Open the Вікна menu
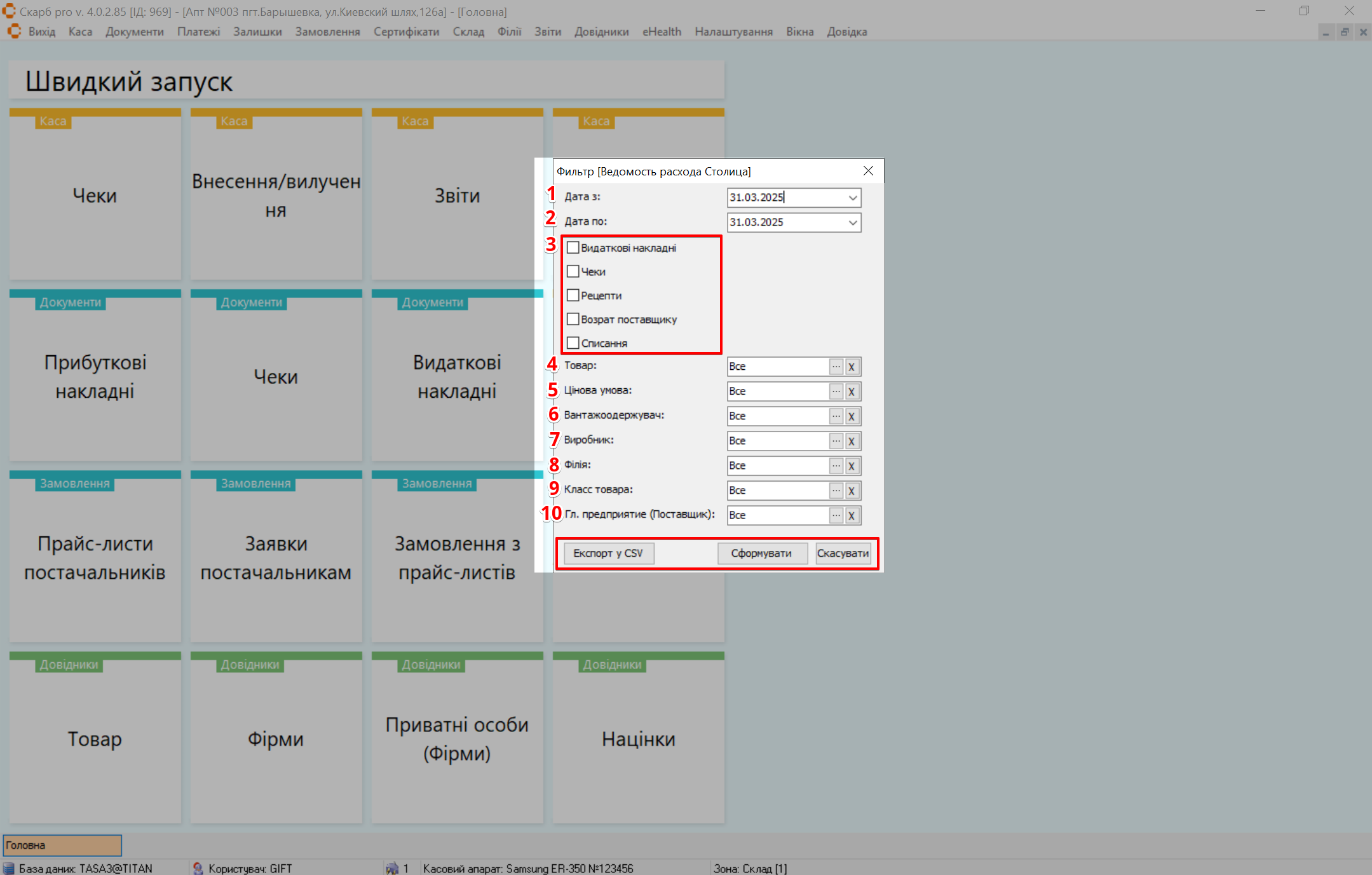This screenshot has height=875, width=1372. pyautogui.click(x=799, y=32)
